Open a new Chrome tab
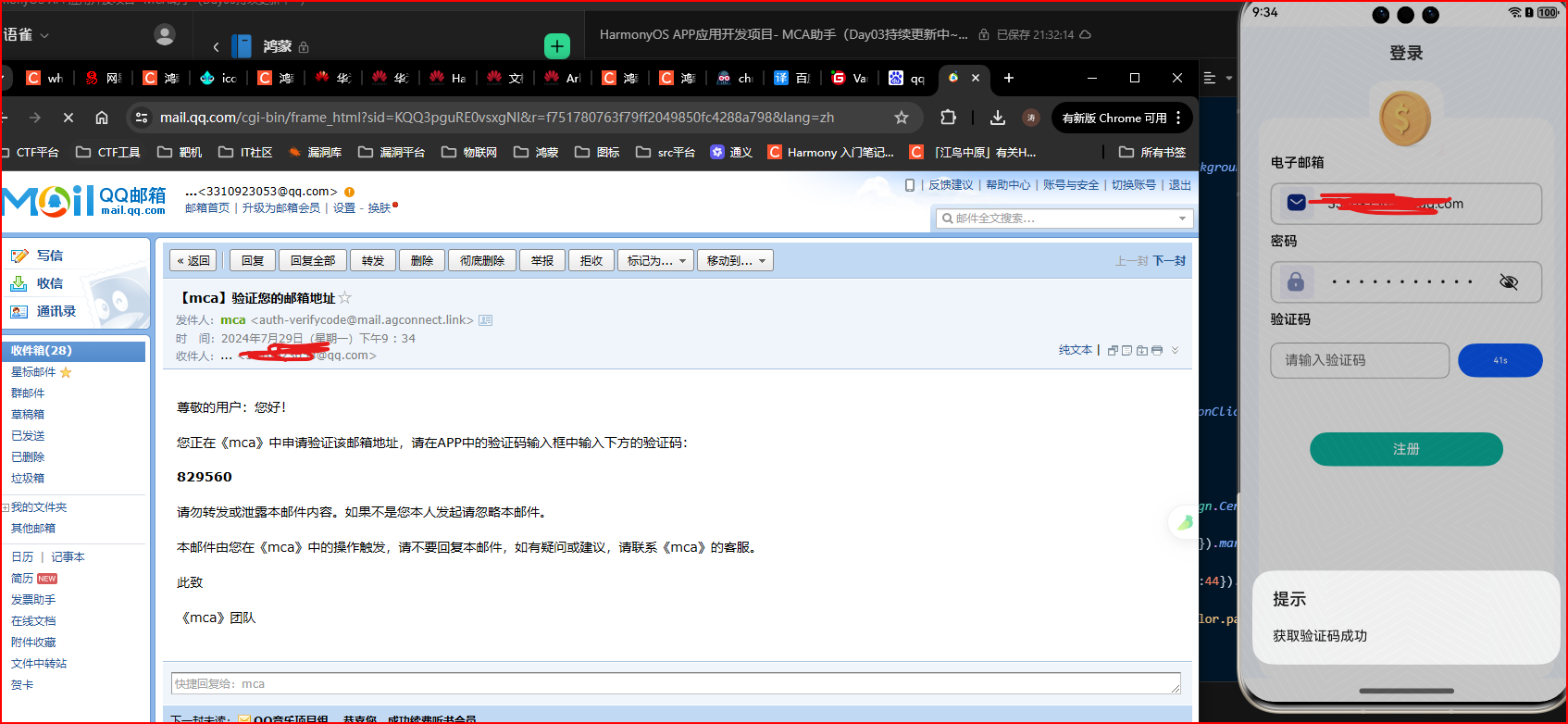The height and width of the screenshot is (724, 1568). [1009, 78]
